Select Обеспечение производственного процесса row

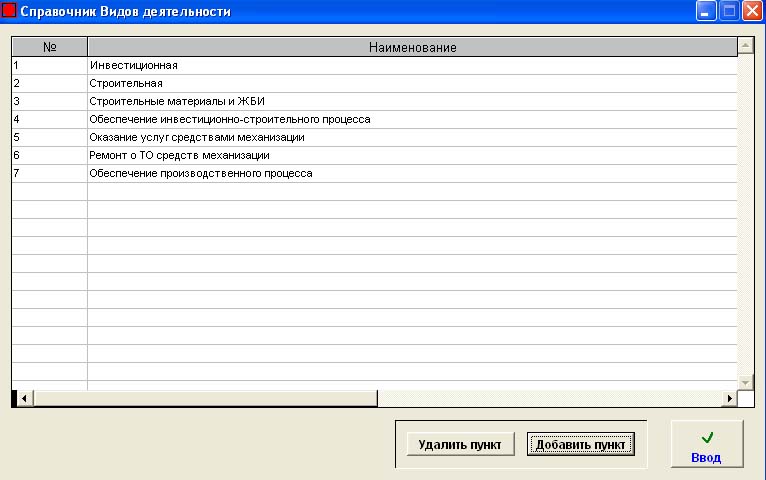(x=374, y=174)
